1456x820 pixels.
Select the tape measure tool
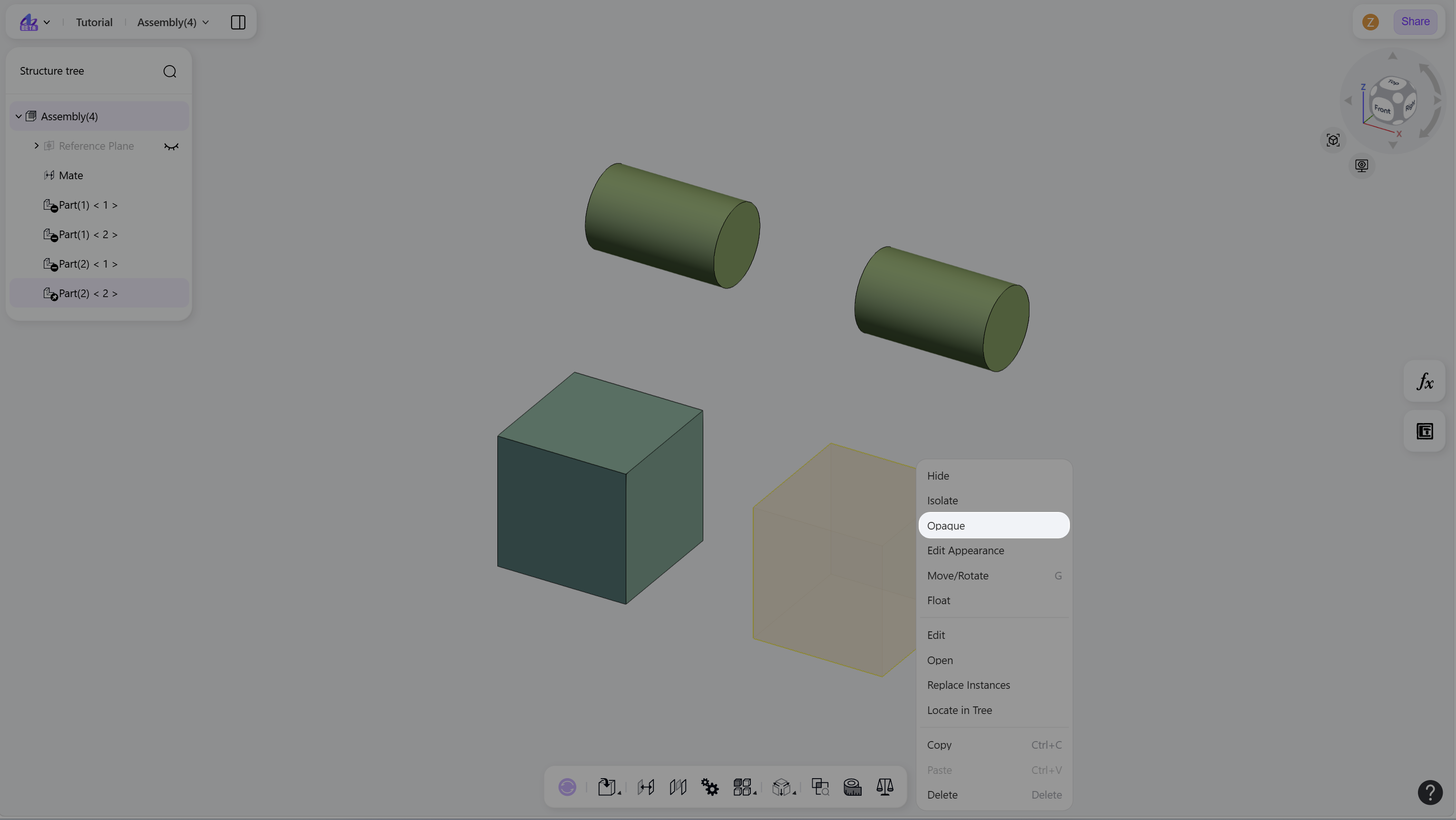[853, 787]
